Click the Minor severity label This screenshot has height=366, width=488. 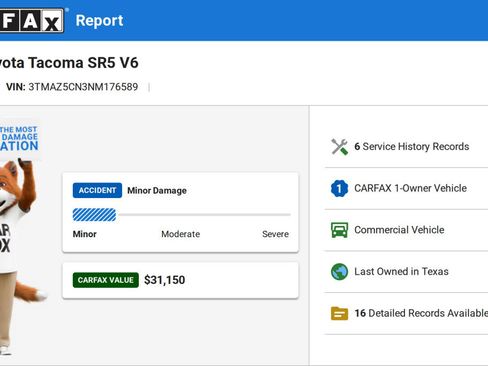(85, 234)
